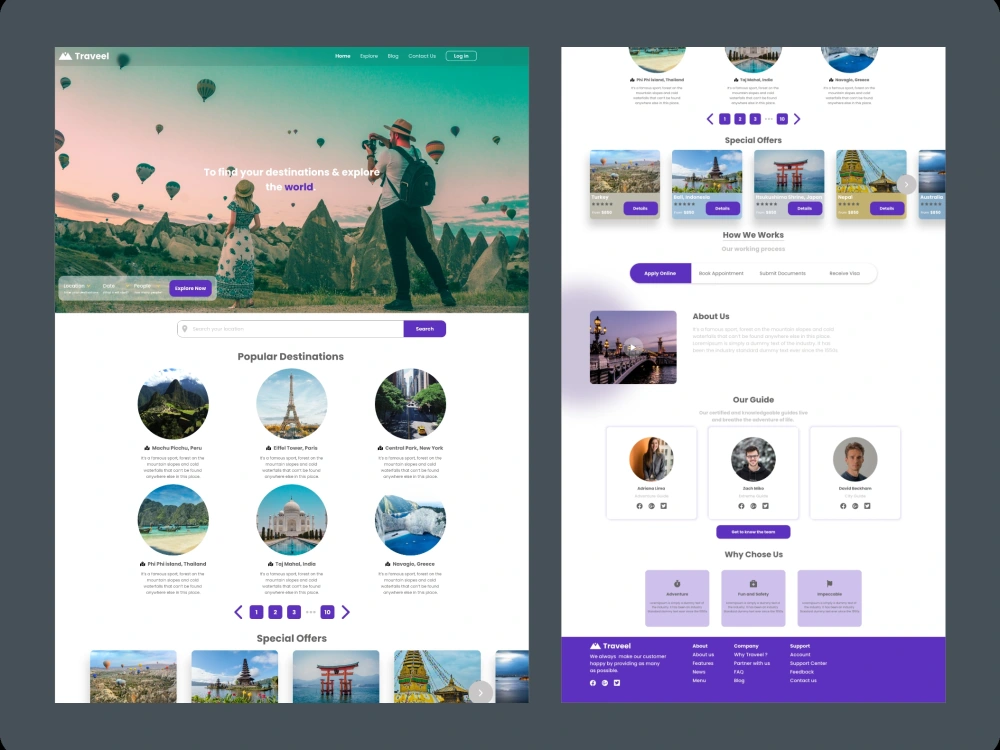Screen dimensions: 1000x750
Task: Open the Partner with us footer link
Action: pos(752,663)
